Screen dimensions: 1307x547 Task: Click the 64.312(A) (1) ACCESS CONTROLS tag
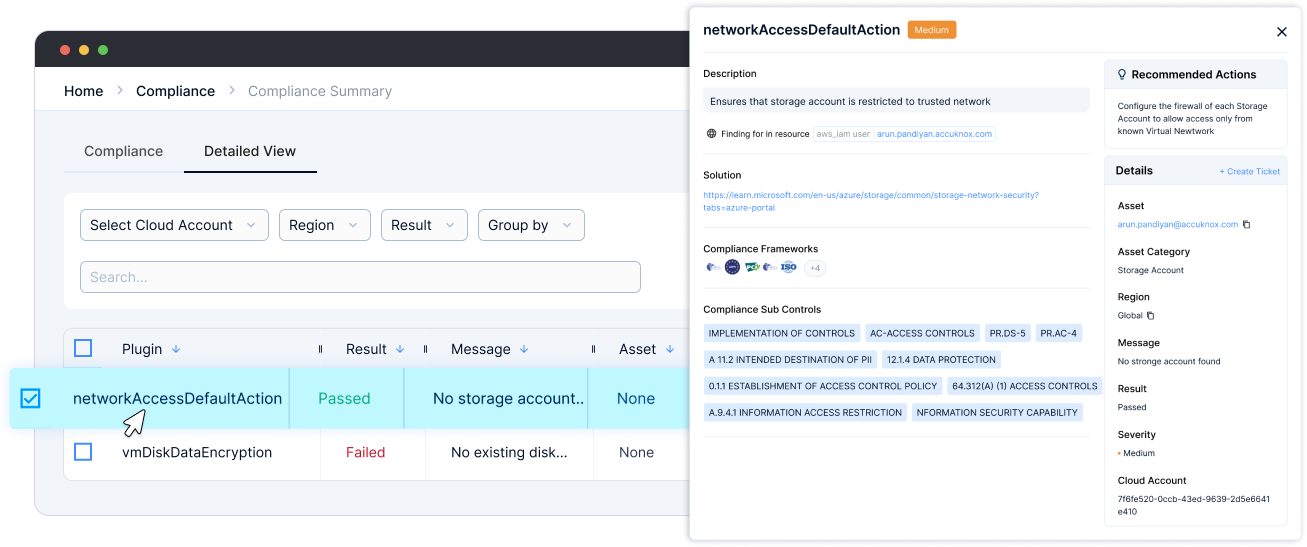[x=1025, y=385]
